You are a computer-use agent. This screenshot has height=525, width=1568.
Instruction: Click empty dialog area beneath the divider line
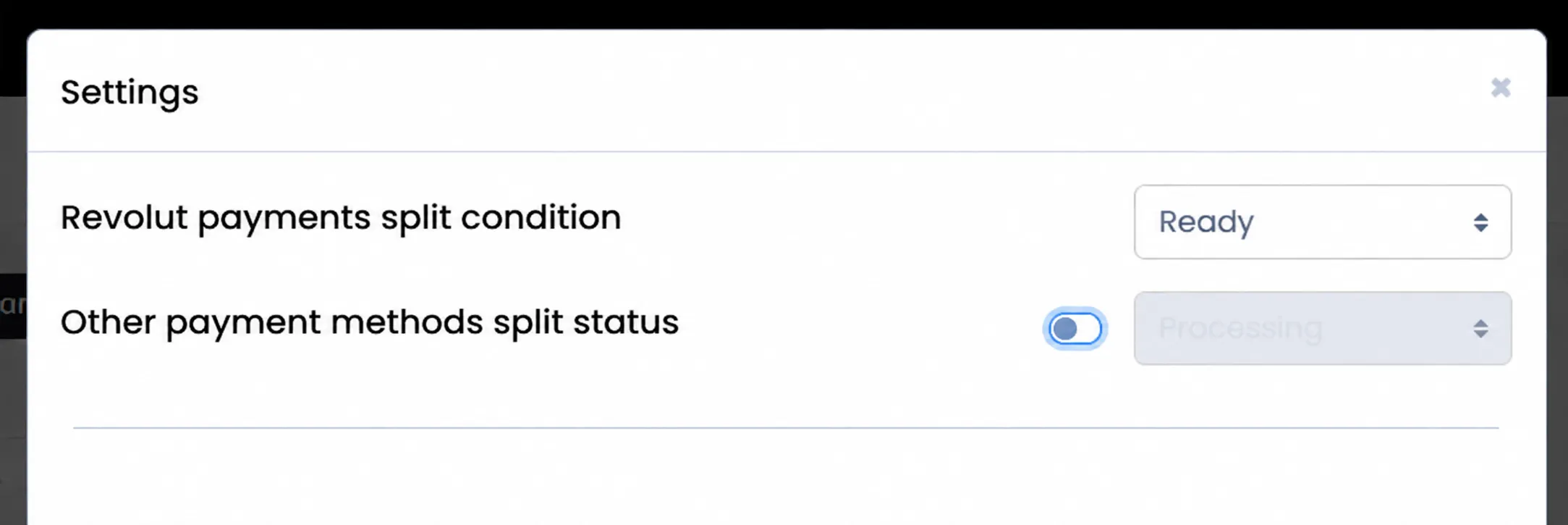tap(786, 478)
